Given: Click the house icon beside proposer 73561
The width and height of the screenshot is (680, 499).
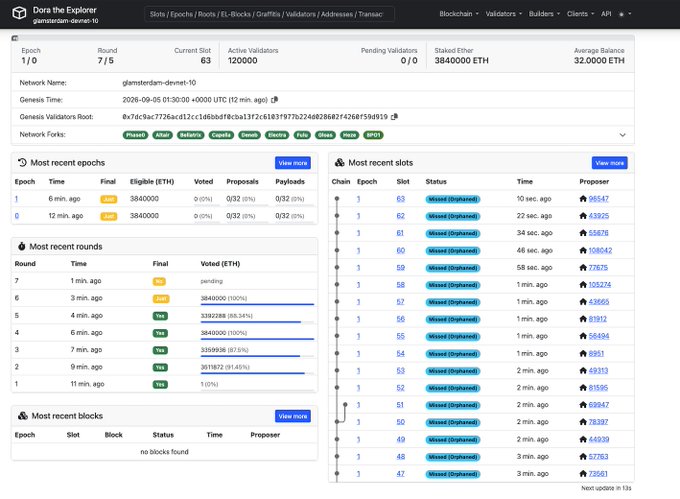Looking at the screenshot, I should (583, 473).
